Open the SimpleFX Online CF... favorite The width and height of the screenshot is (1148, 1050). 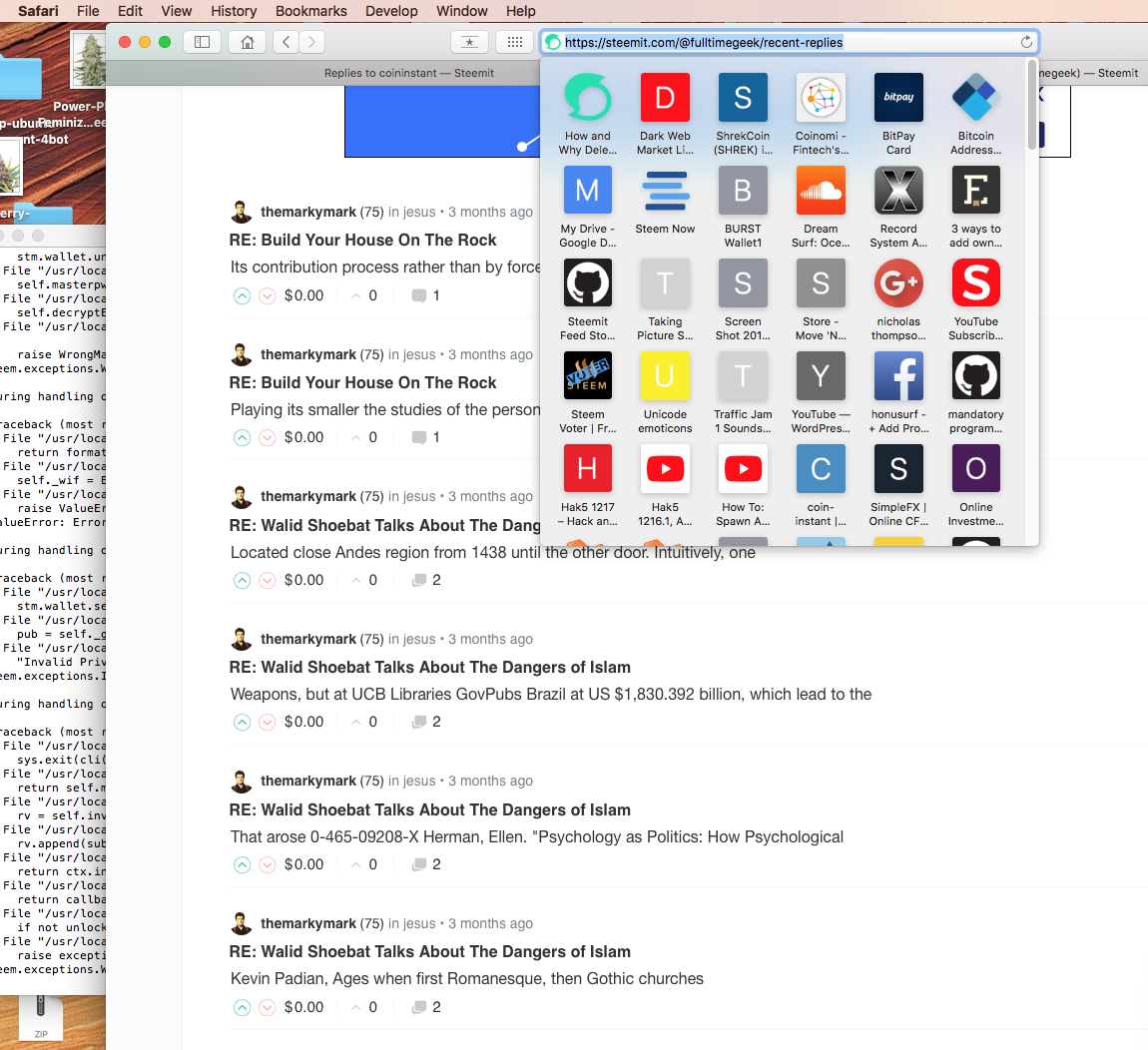click(898, 485)
